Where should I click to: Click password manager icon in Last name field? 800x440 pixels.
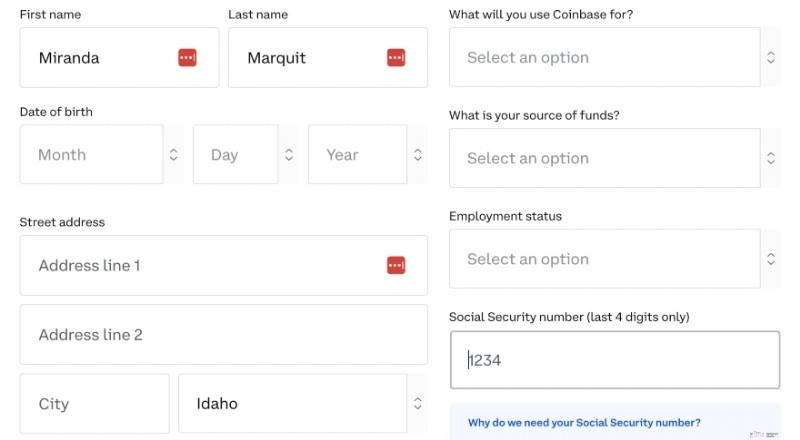[396, 58]
